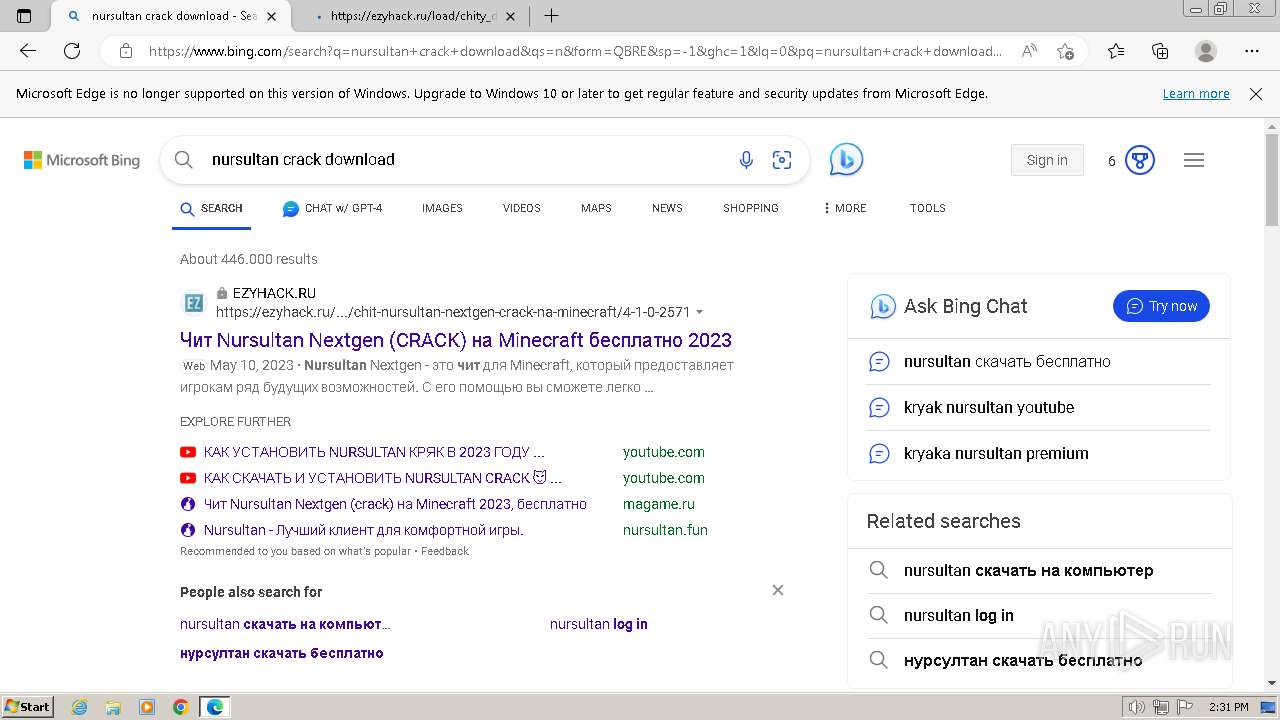Screen dimensions: 1280x720
Task: Switch to the VIDEOS tab
Action: click(x=521, y=208)
